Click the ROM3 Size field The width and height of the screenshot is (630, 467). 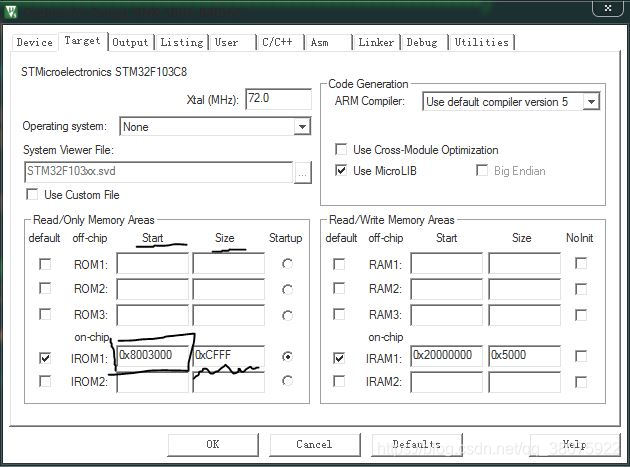229,314
